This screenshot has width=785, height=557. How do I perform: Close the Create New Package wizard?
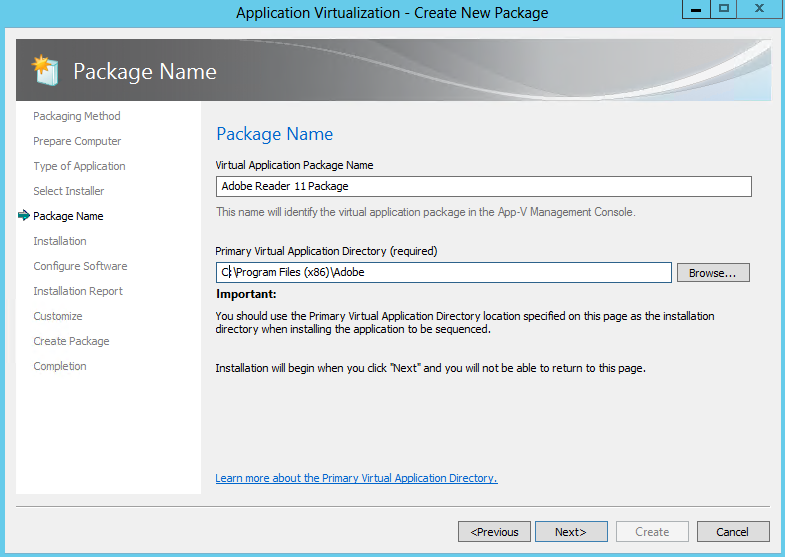pos(759,9)
